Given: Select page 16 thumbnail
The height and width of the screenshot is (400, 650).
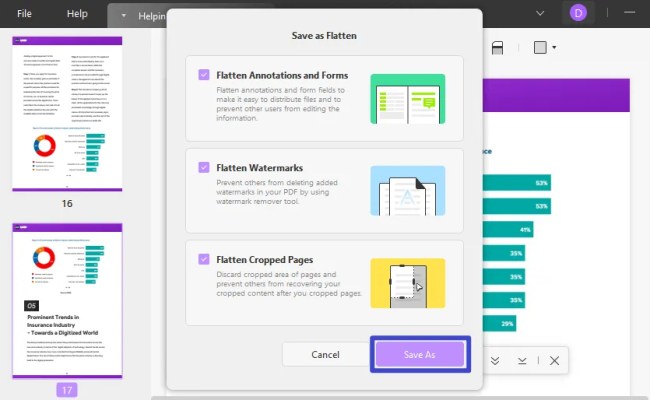Looking at the screenshot, I should (67, 114).
